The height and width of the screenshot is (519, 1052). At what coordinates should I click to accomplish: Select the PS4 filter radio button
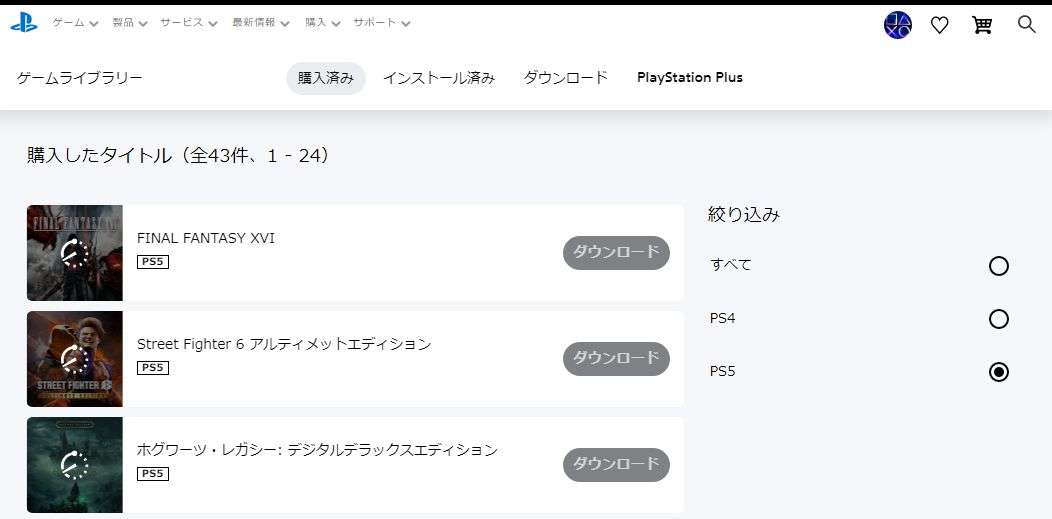click(x=998, y=319)
